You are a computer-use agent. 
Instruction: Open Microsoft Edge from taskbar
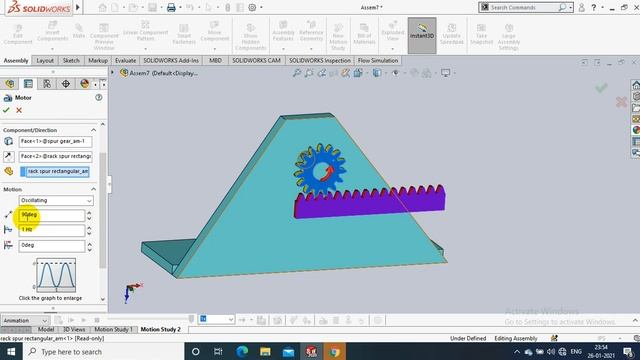point(242,351)
